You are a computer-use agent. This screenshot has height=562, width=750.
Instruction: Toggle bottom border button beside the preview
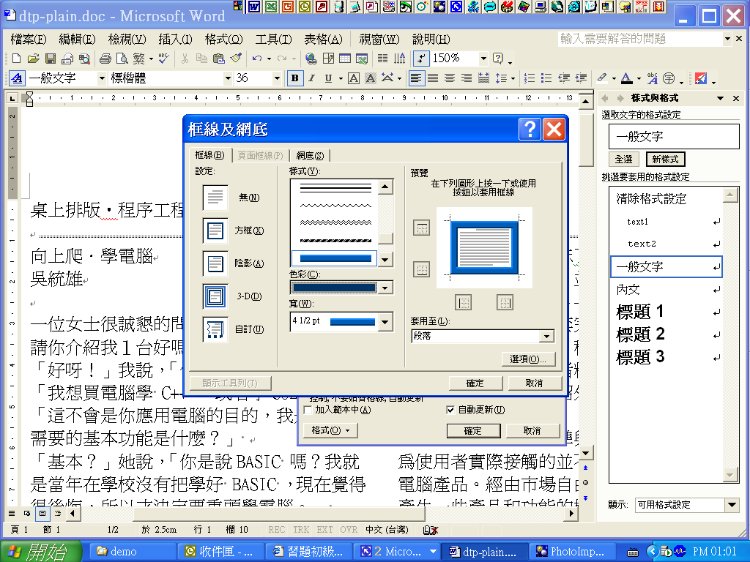click(421, 269)
